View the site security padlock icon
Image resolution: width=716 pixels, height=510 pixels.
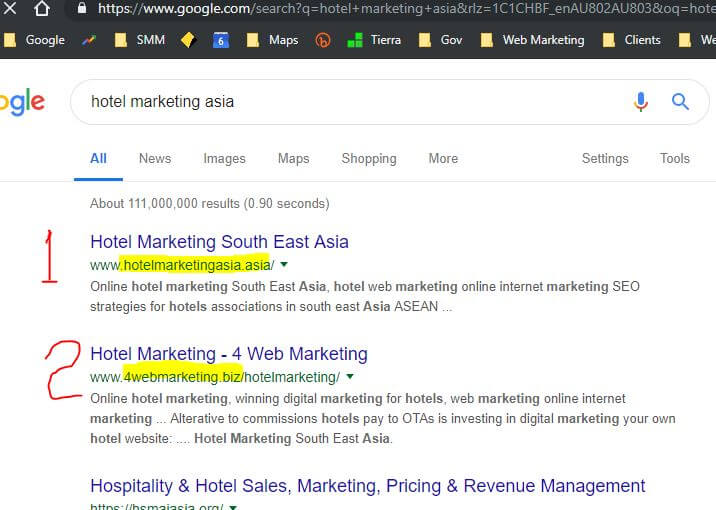pyautogui.click(x=82, y=8)
